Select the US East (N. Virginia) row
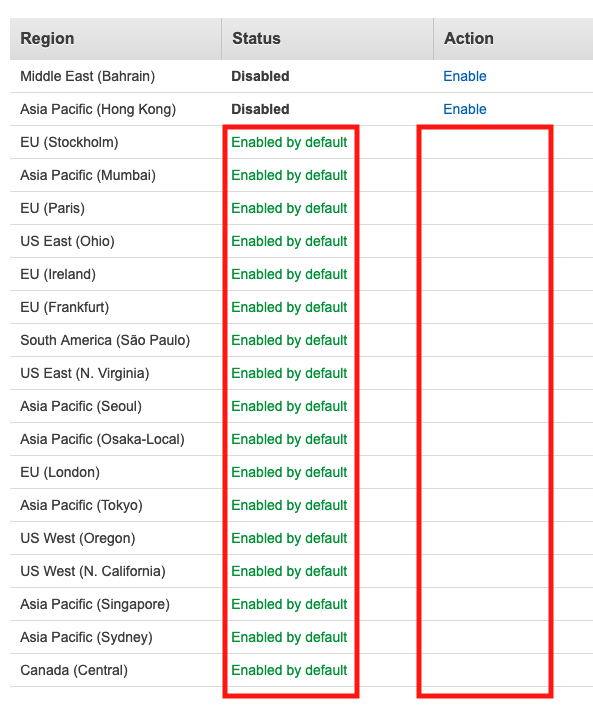Image resolution: width=593 pixels, height=720 pixels. point(301,373)
